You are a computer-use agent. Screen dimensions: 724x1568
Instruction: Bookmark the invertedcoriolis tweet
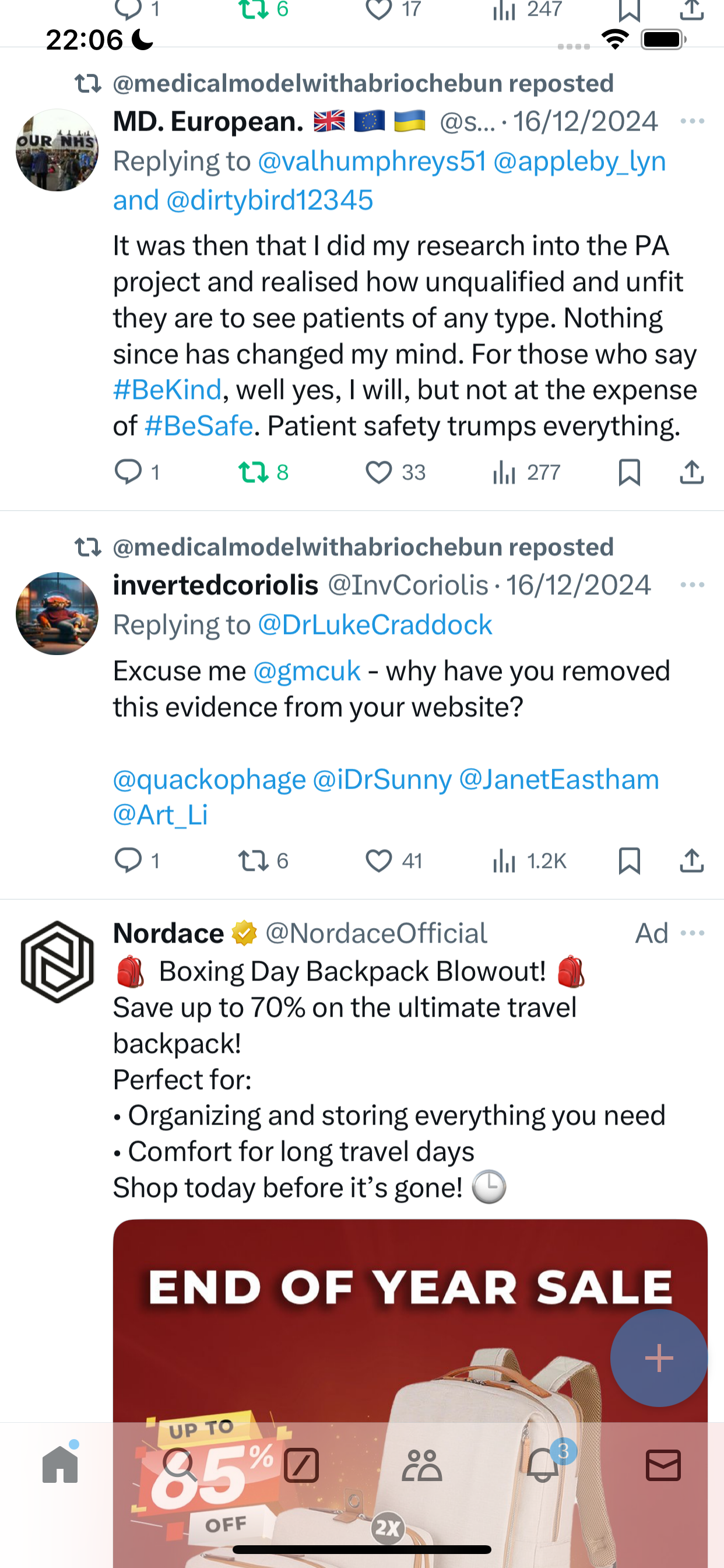coord(629,862)
